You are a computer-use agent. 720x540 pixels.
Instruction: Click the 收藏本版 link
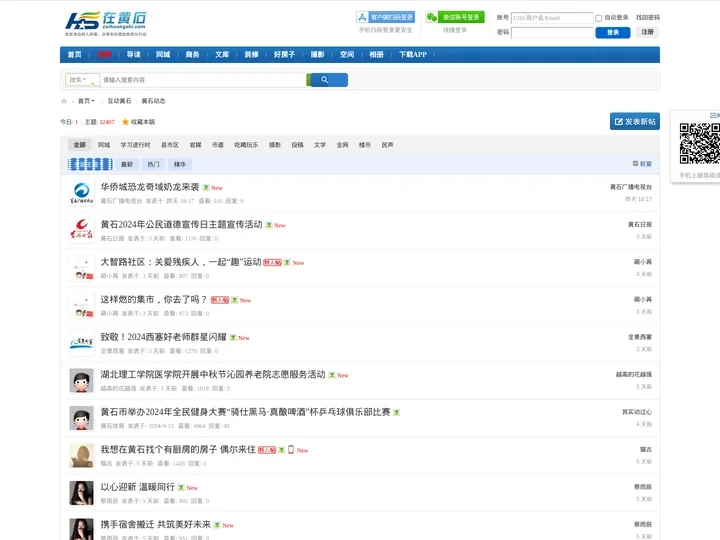143,122
